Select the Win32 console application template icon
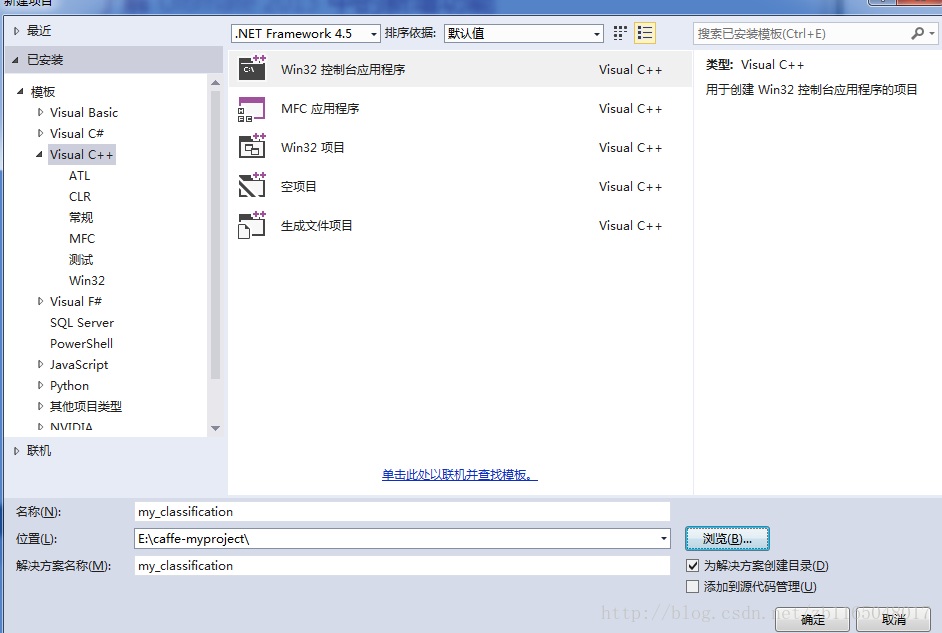 (x=252, y=68)
